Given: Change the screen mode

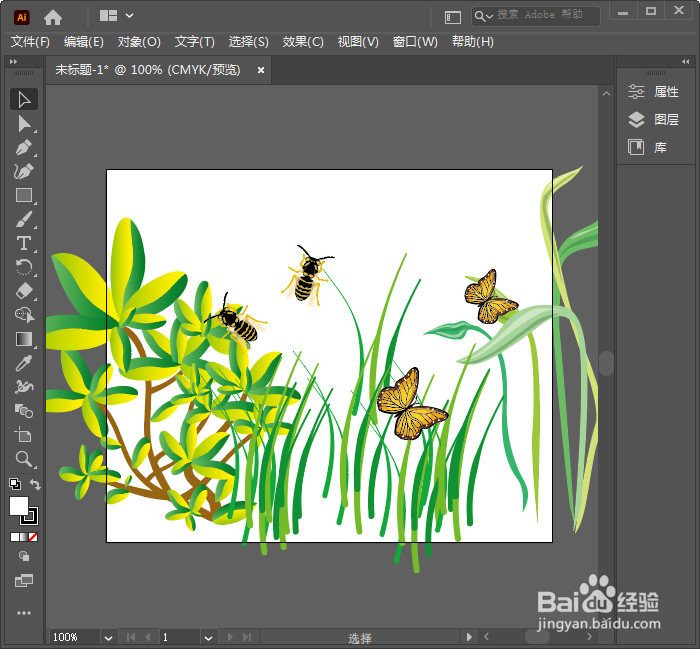Looking at the screenshot, I should click(x=24, y=581).
